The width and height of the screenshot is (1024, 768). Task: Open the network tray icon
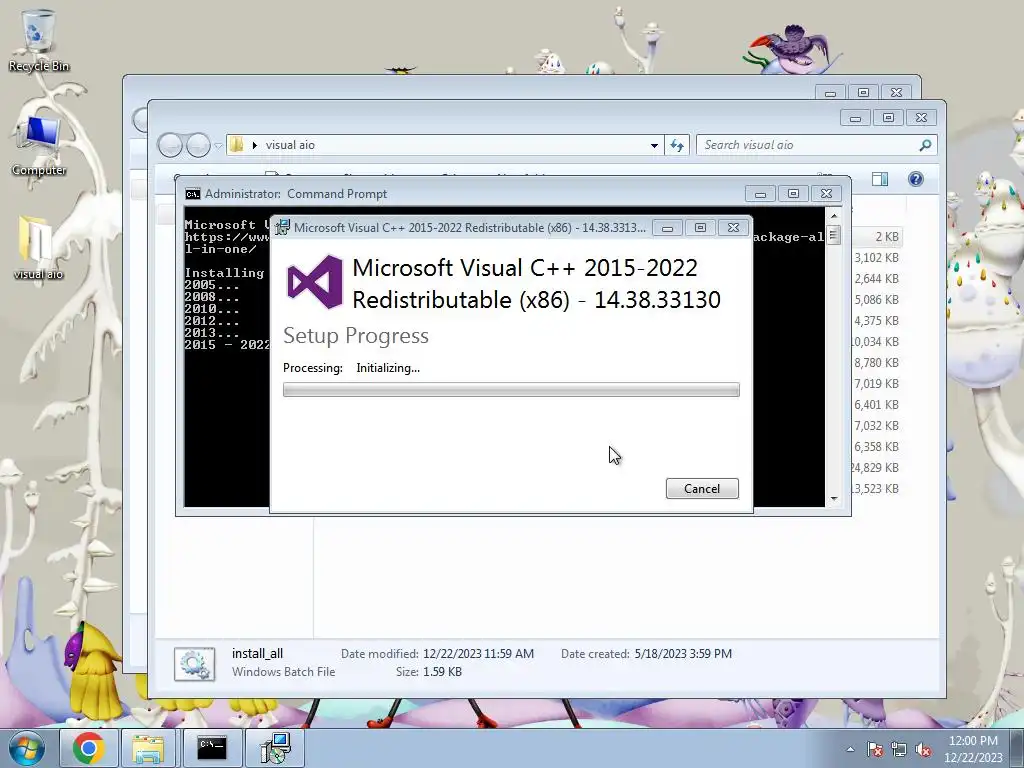coord(899,749)
